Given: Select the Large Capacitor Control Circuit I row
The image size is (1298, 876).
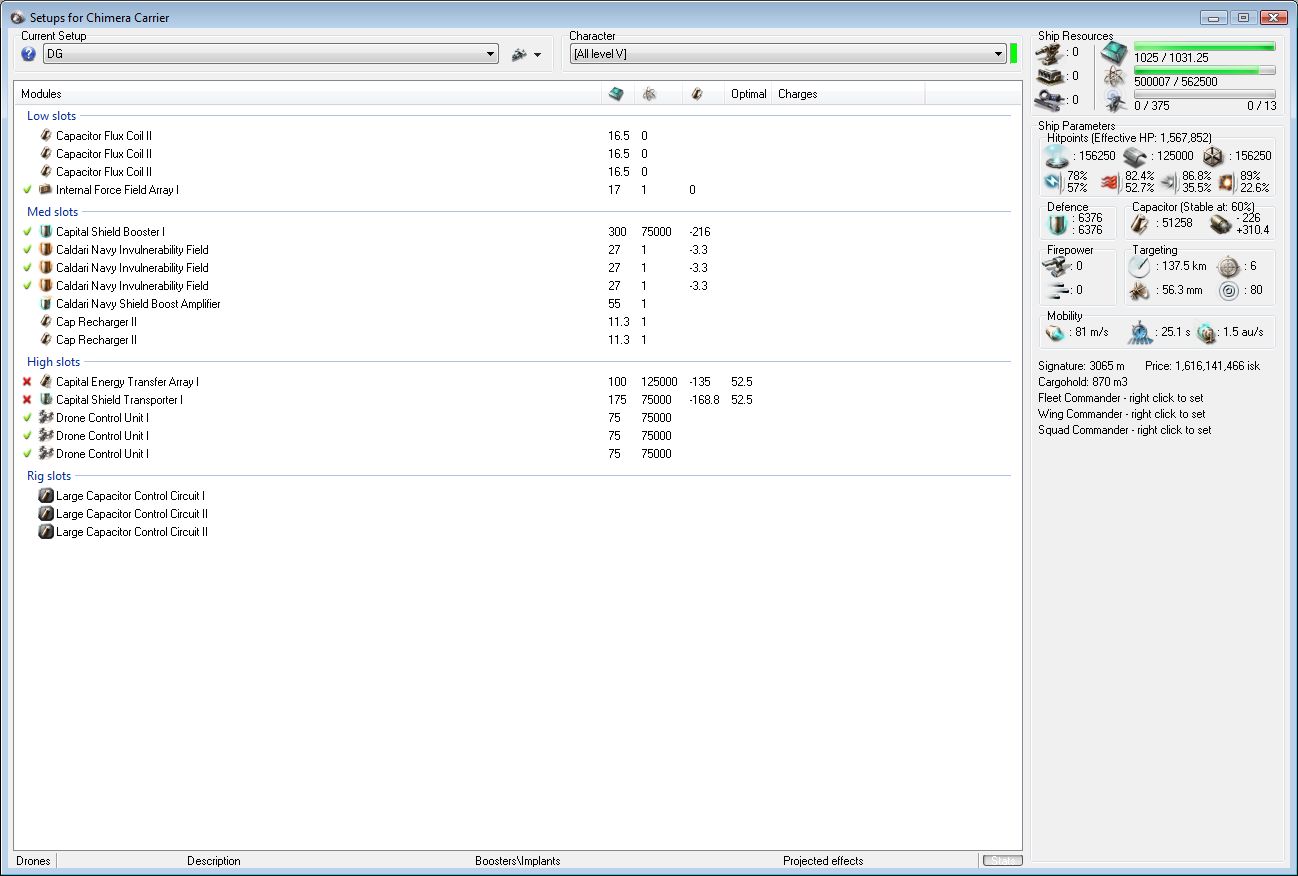Looking at the screenshot, I should point(518,496).
